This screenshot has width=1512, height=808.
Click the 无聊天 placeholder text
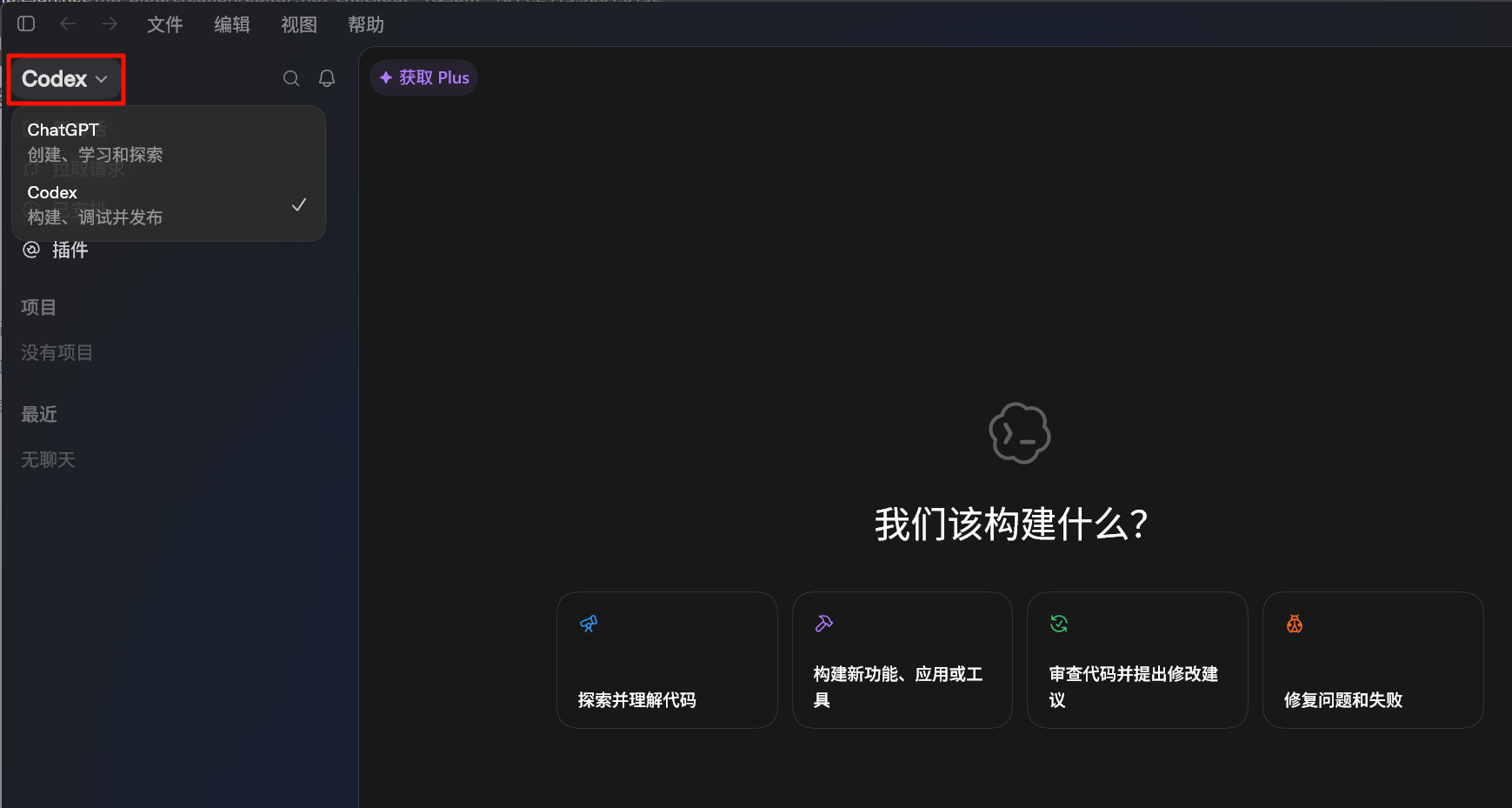[x=49, y=460]
